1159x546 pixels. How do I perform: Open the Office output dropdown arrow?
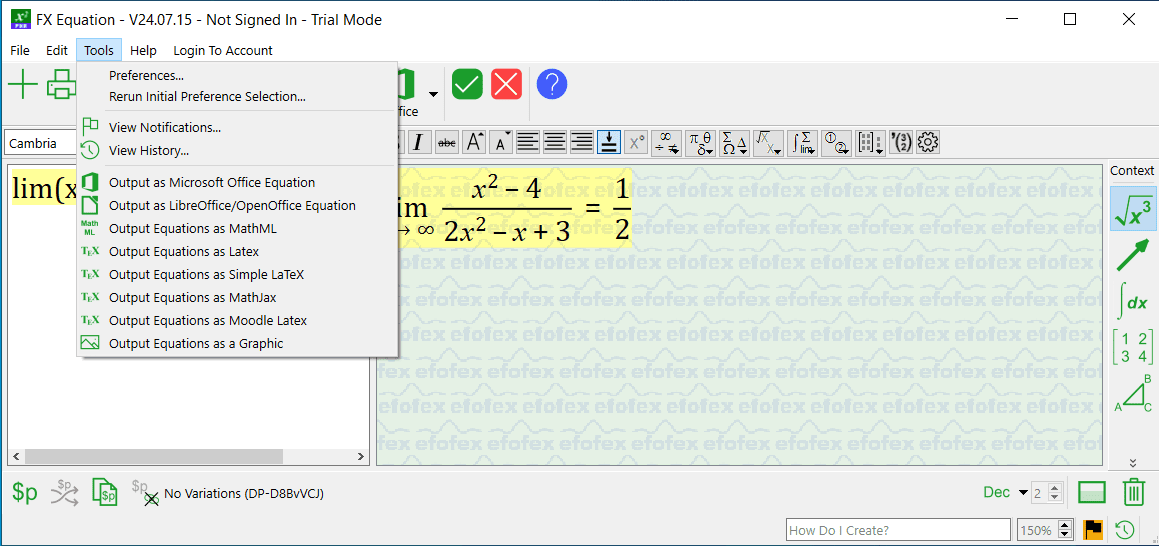click(x=433, y=94)
